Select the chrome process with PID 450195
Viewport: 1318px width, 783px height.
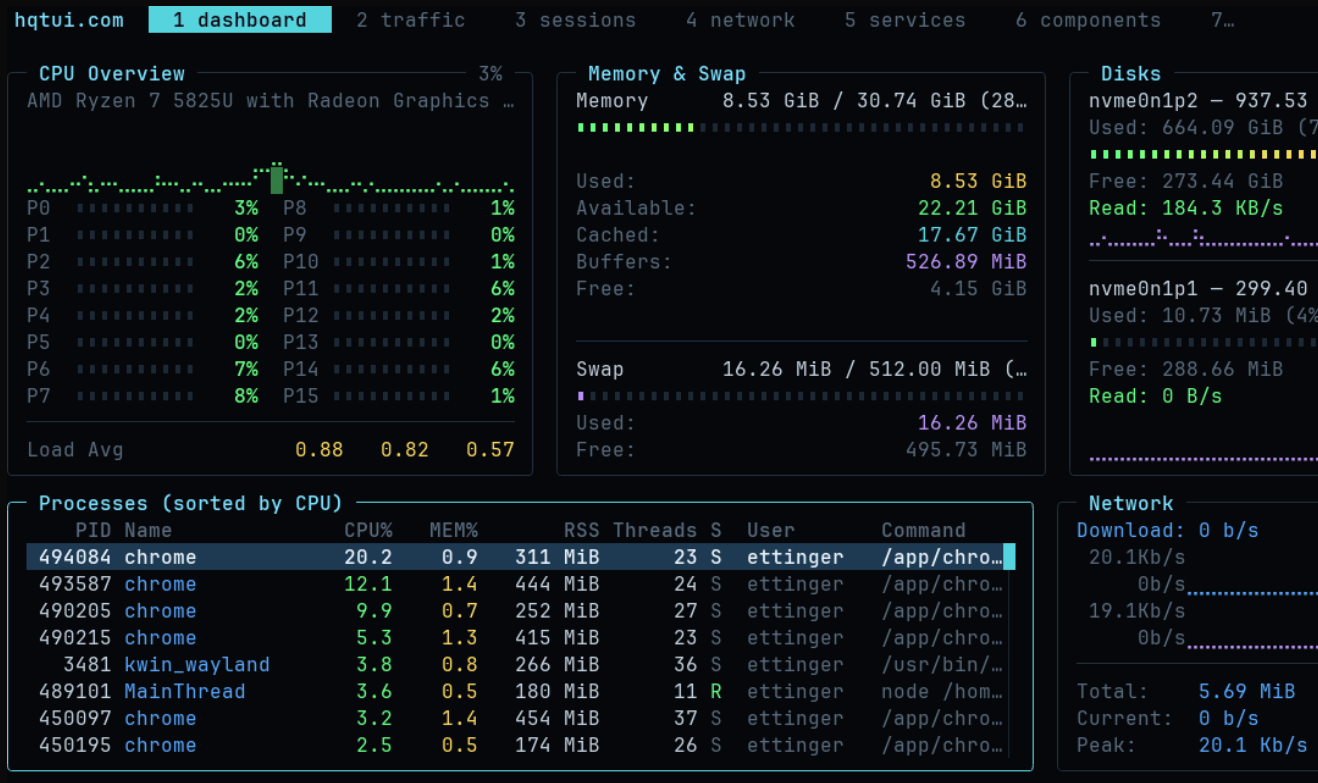tap(516, 746)
